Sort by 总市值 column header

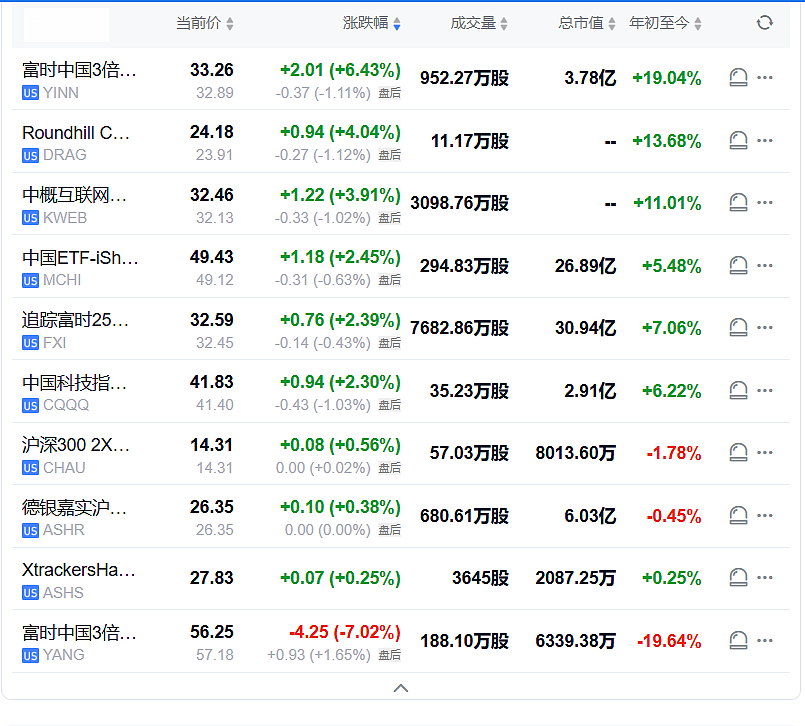[x=587, y=23]
